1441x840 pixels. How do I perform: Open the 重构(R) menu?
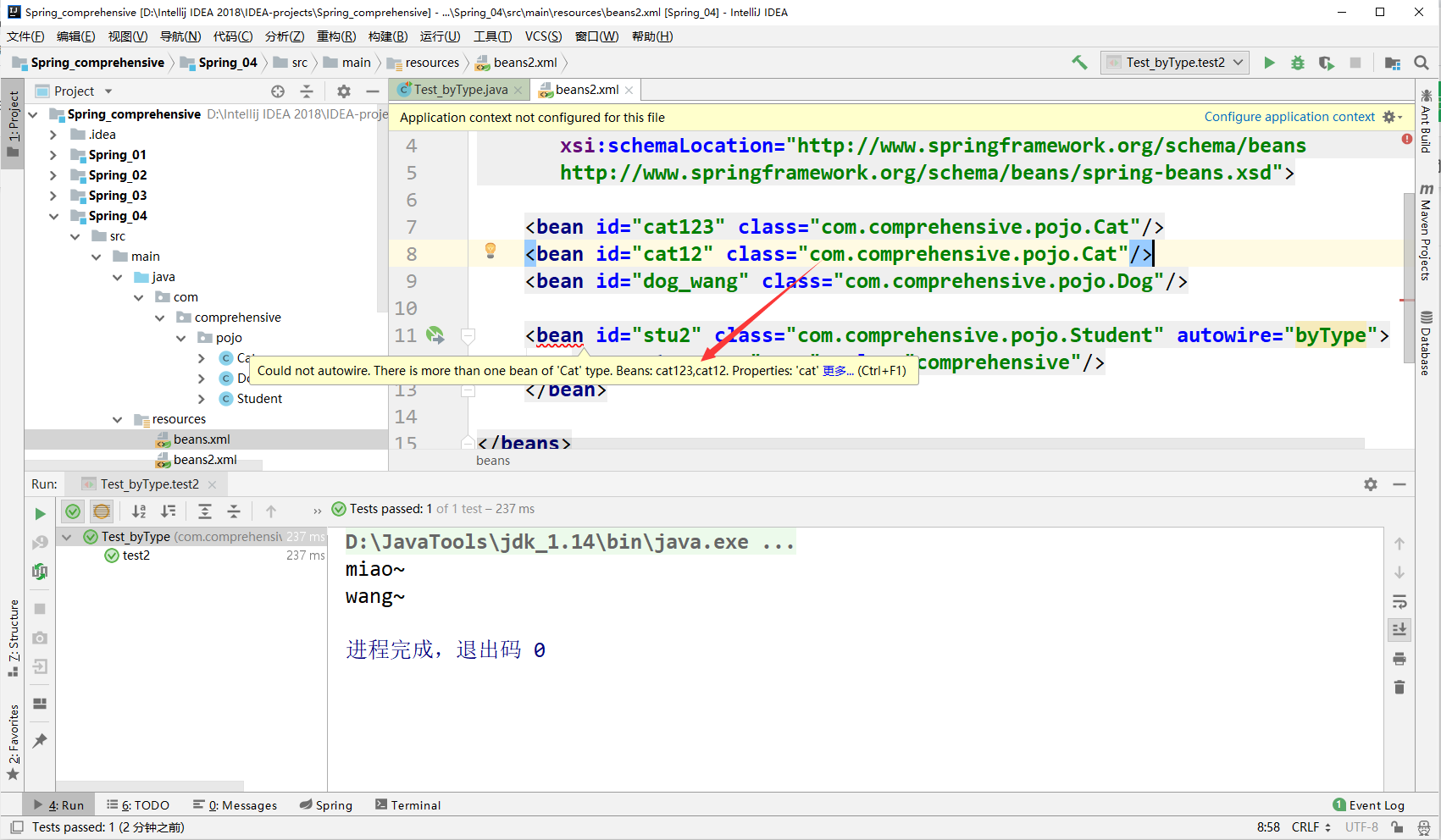tap(336, 36)
